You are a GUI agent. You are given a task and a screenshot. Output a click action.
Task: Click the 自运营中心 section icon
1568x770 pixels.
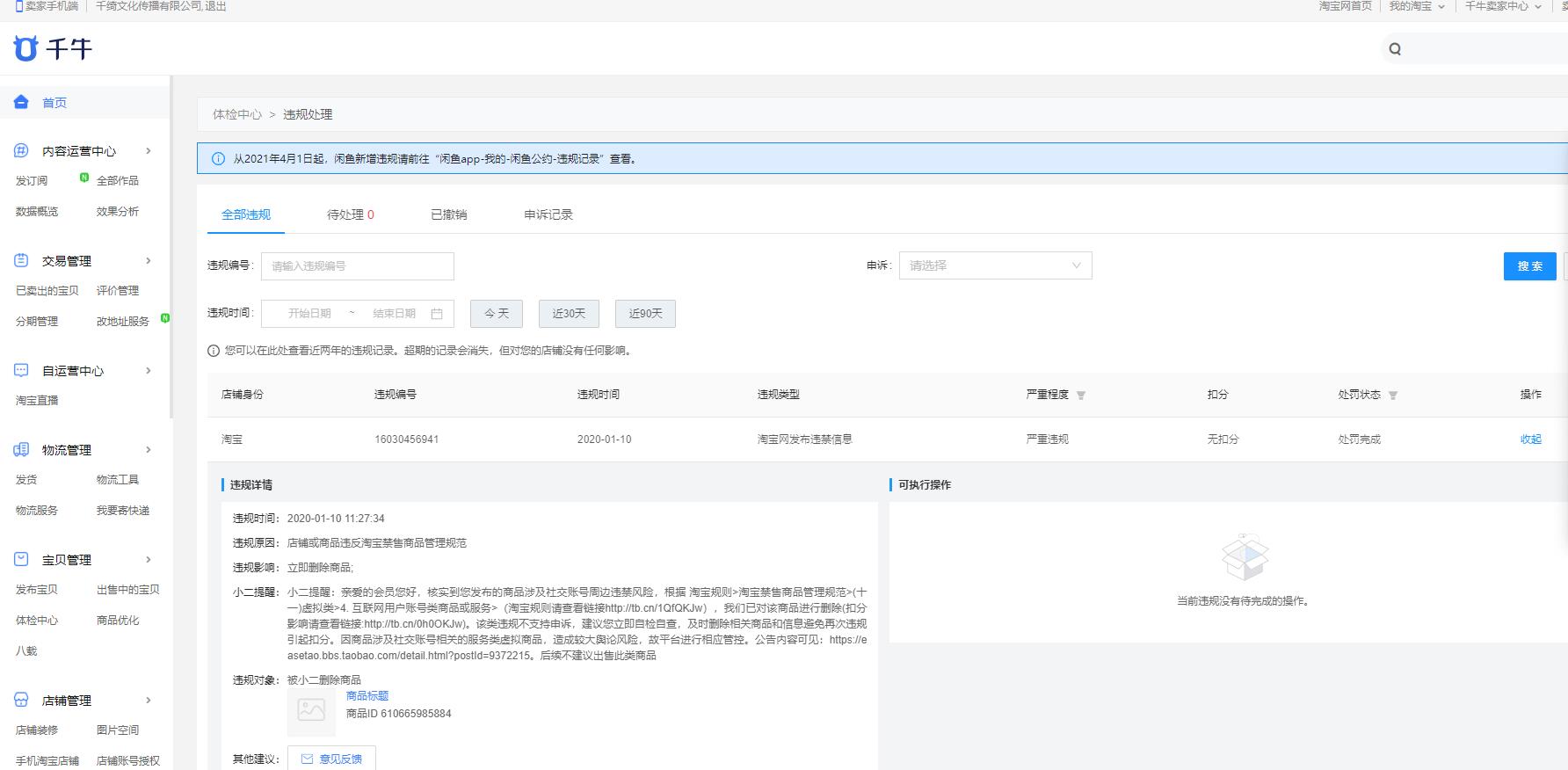click(21, 370)
